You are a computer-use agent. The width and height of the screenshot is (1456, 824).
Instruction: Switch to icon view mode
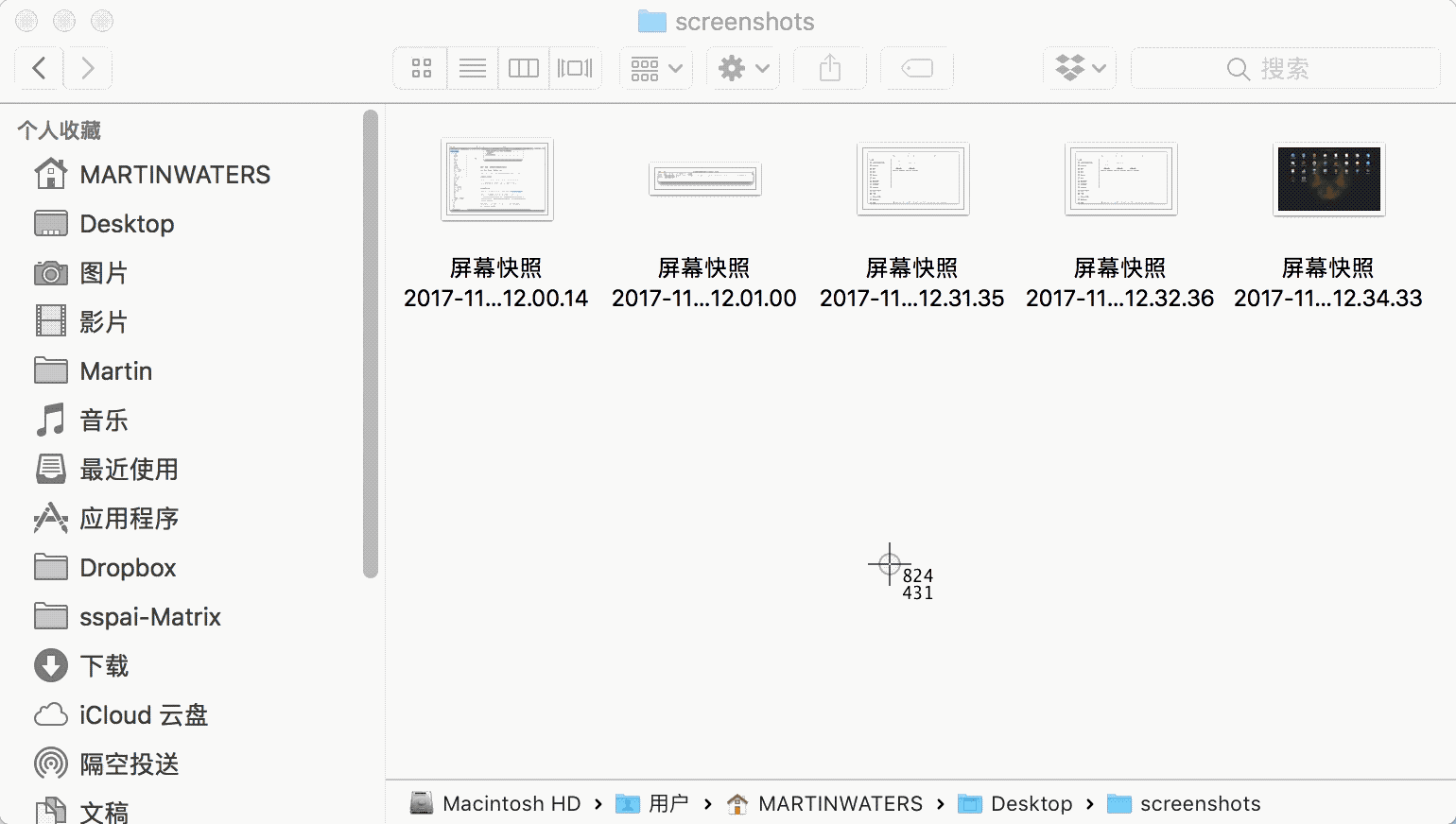coord(421,68)
